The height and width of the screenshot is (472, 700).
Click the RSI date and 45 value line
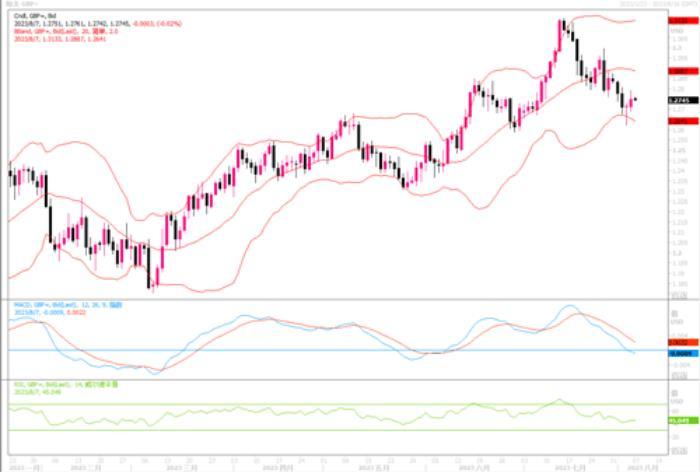click(x=37, y=392)
